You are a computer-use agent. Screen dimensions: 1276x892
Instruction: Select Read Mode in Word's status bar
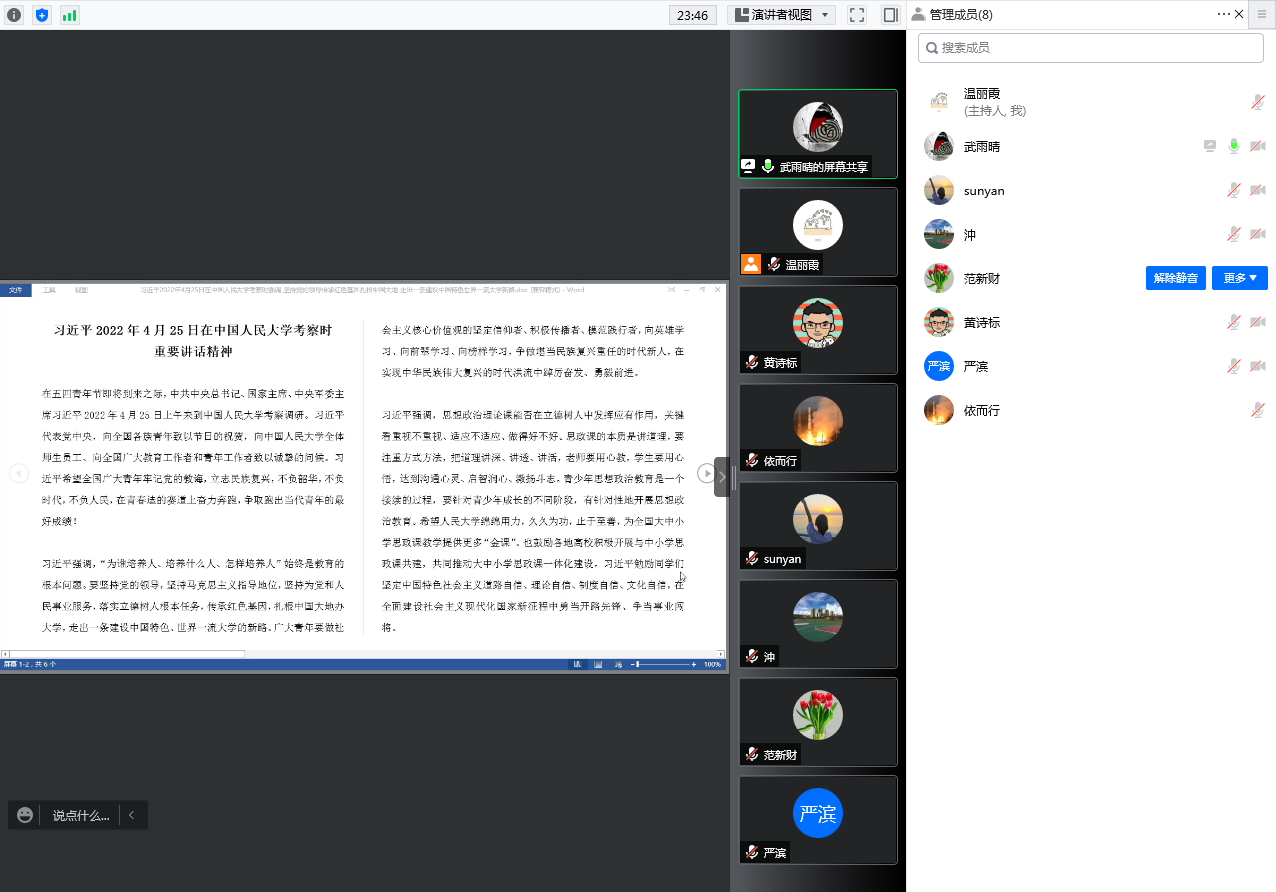[578, 663]
